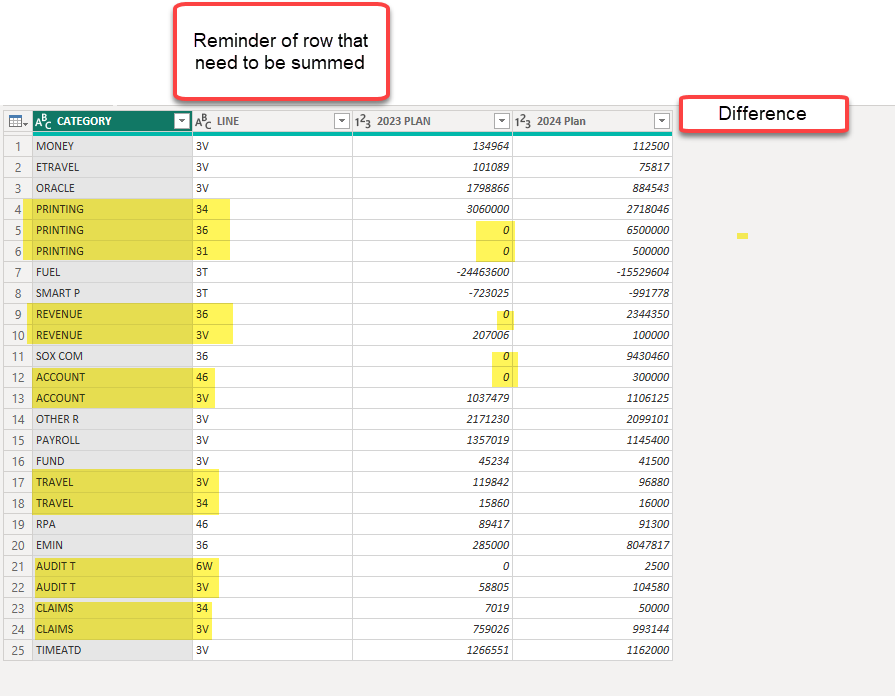The width and height of the screenshot is (895, 696).
Task: Click ACCOUNT cell with line 46
Action: (x=112, y=377)
